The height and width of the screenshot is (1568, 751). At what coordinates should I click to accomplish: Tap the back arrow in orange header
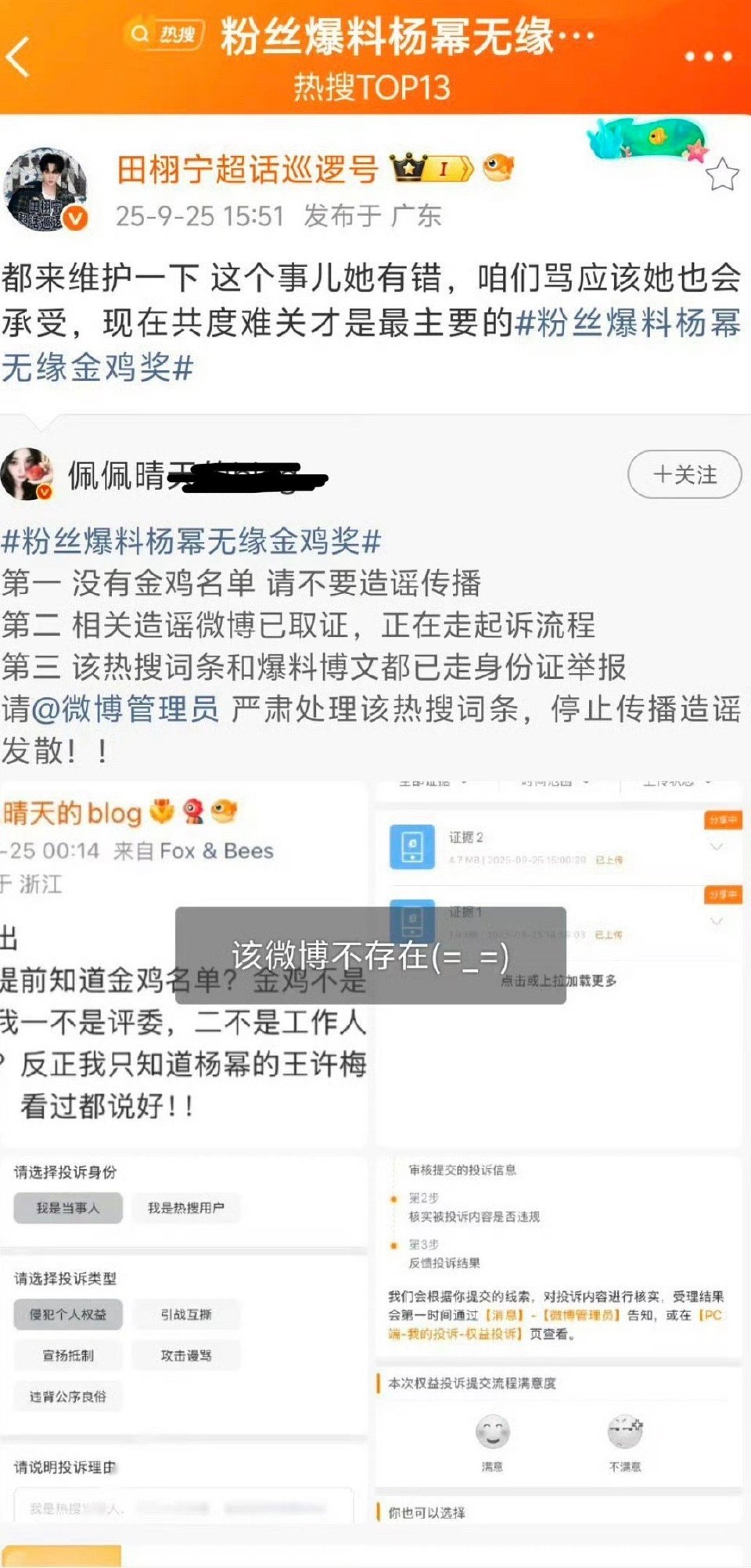[x=19, y=57]
